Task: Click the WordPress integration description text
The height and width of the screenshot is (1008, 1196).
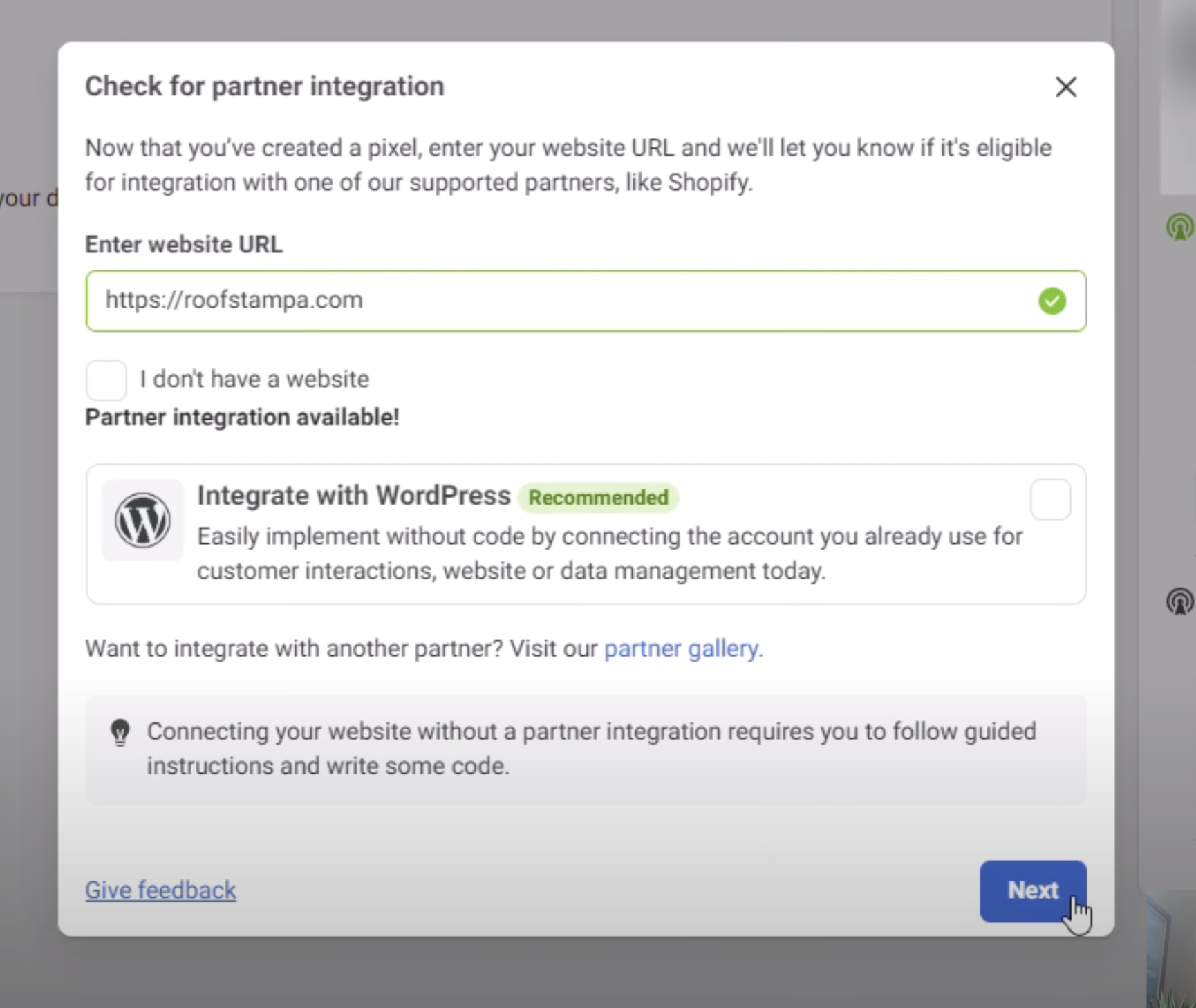Action: click(x=608, y=554)
